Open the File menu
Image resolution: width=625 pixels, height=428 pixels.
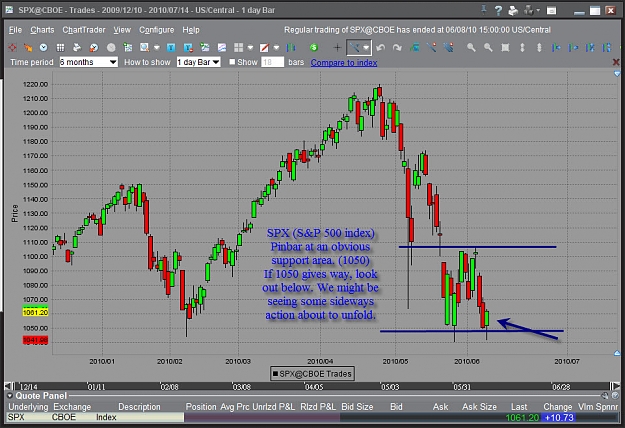tap(15, 30)
